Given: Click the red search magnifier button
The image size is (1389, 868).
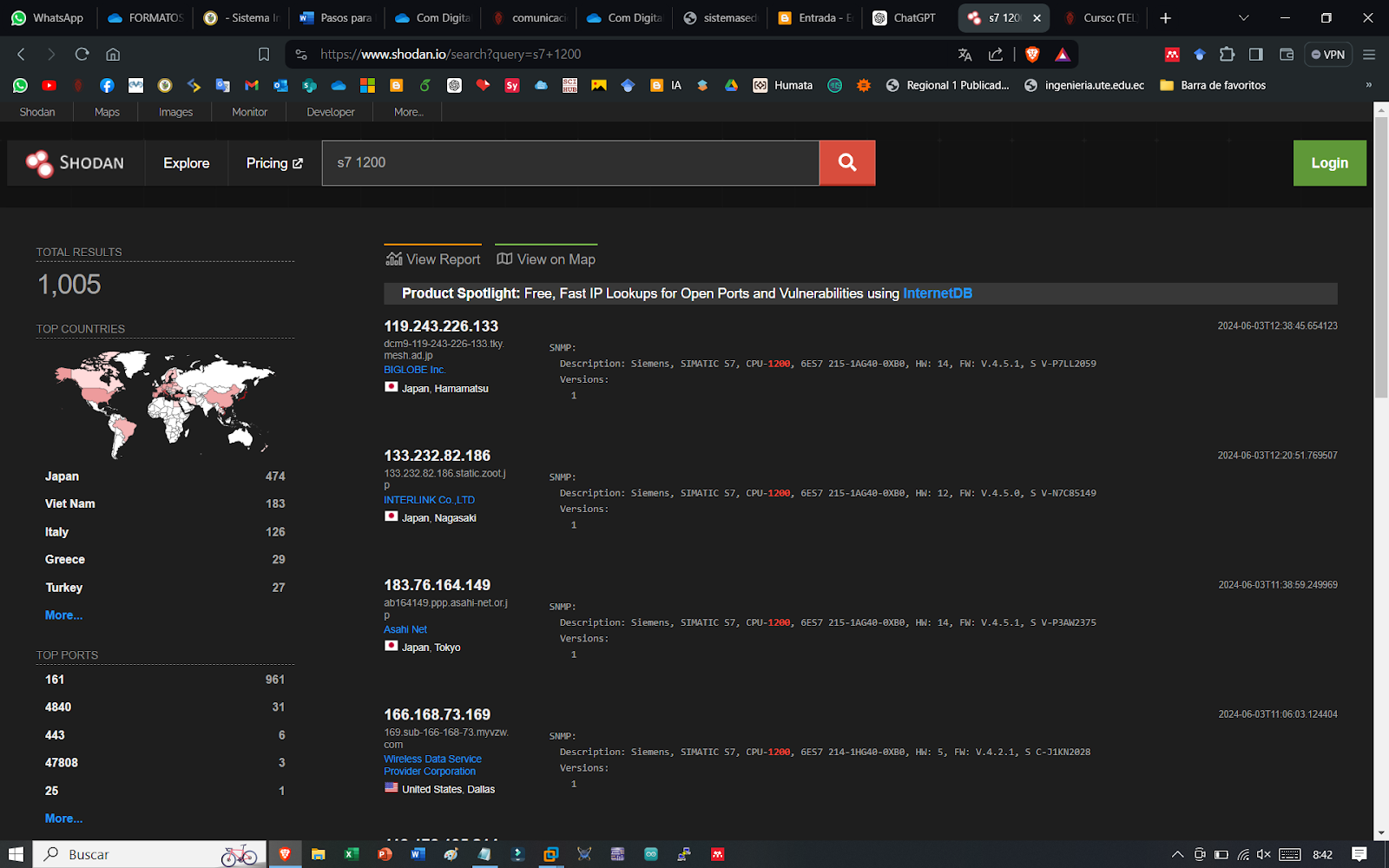Looking at the screenshot, I should [x=846, y=162].
